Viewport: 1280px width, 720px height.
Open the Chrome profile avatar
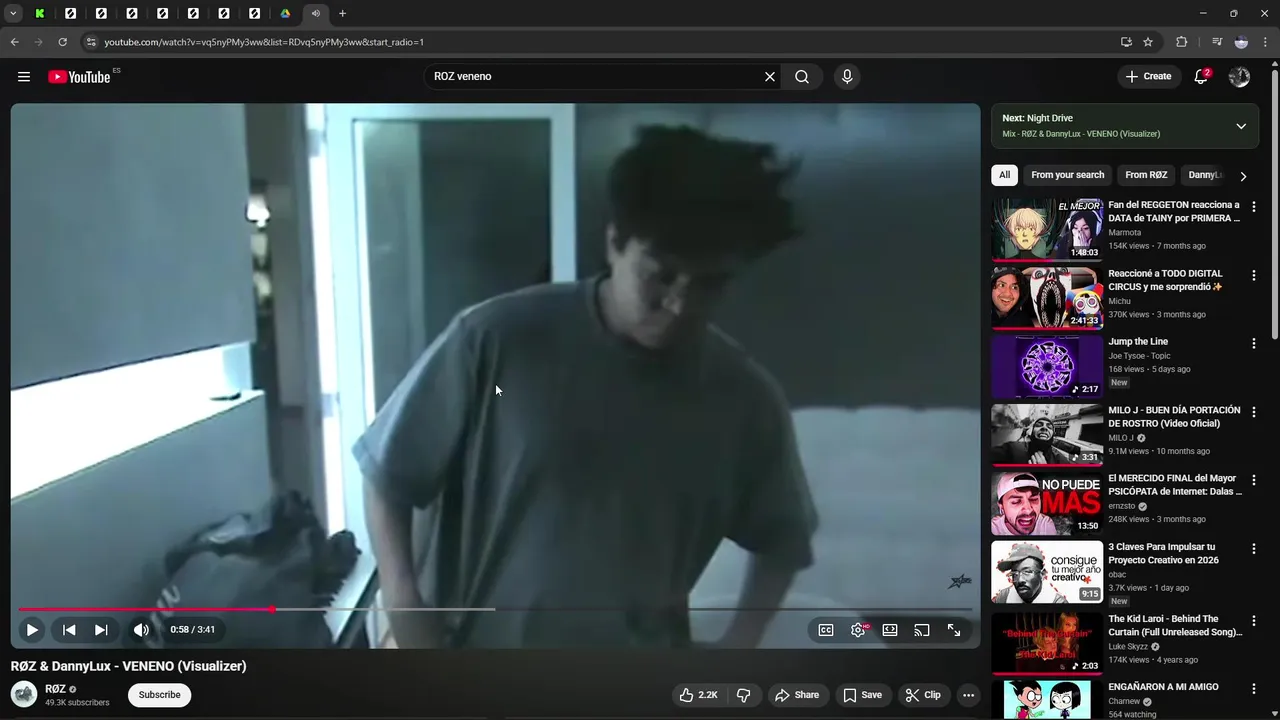click(1241, 42)
